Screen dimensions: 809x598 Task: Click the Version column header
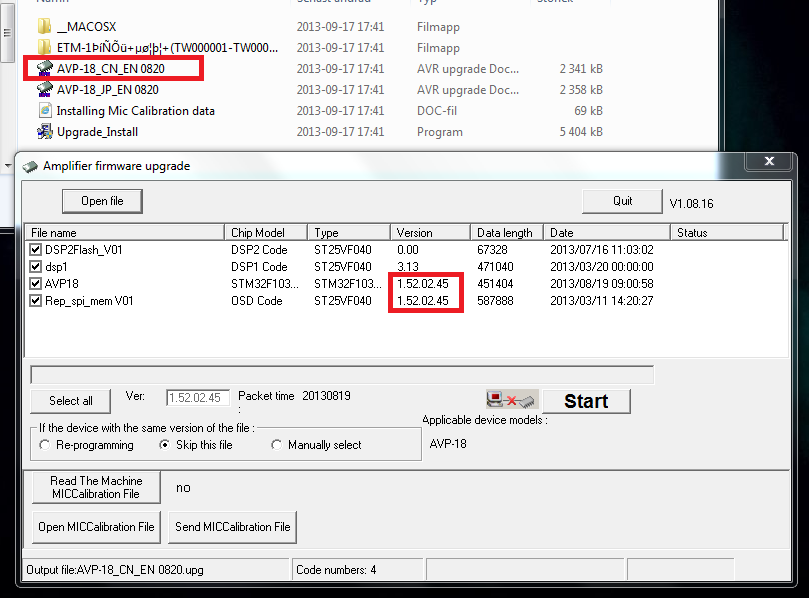pos(430,233)
